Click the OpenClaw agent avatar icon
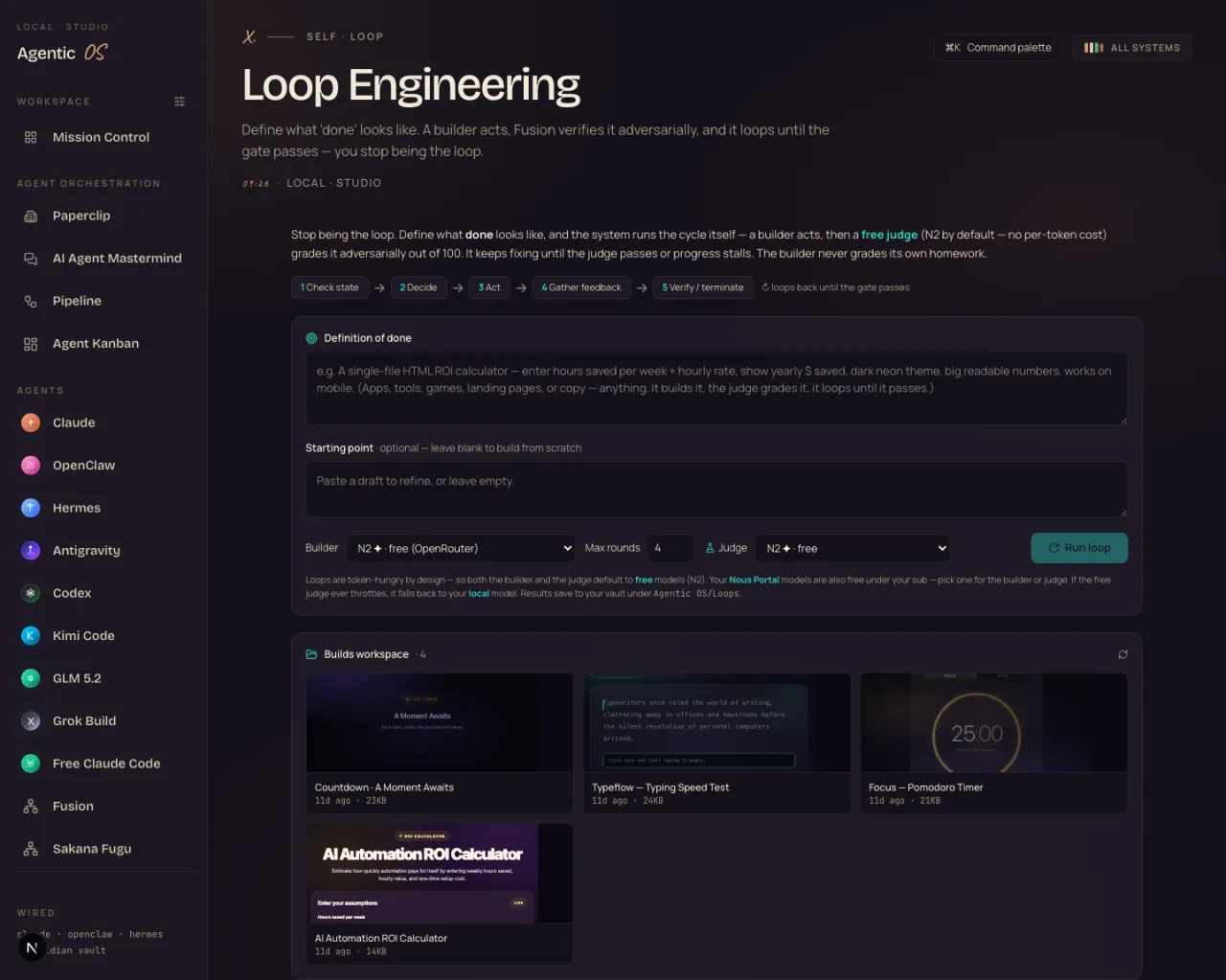 click(x=31, y=466)
